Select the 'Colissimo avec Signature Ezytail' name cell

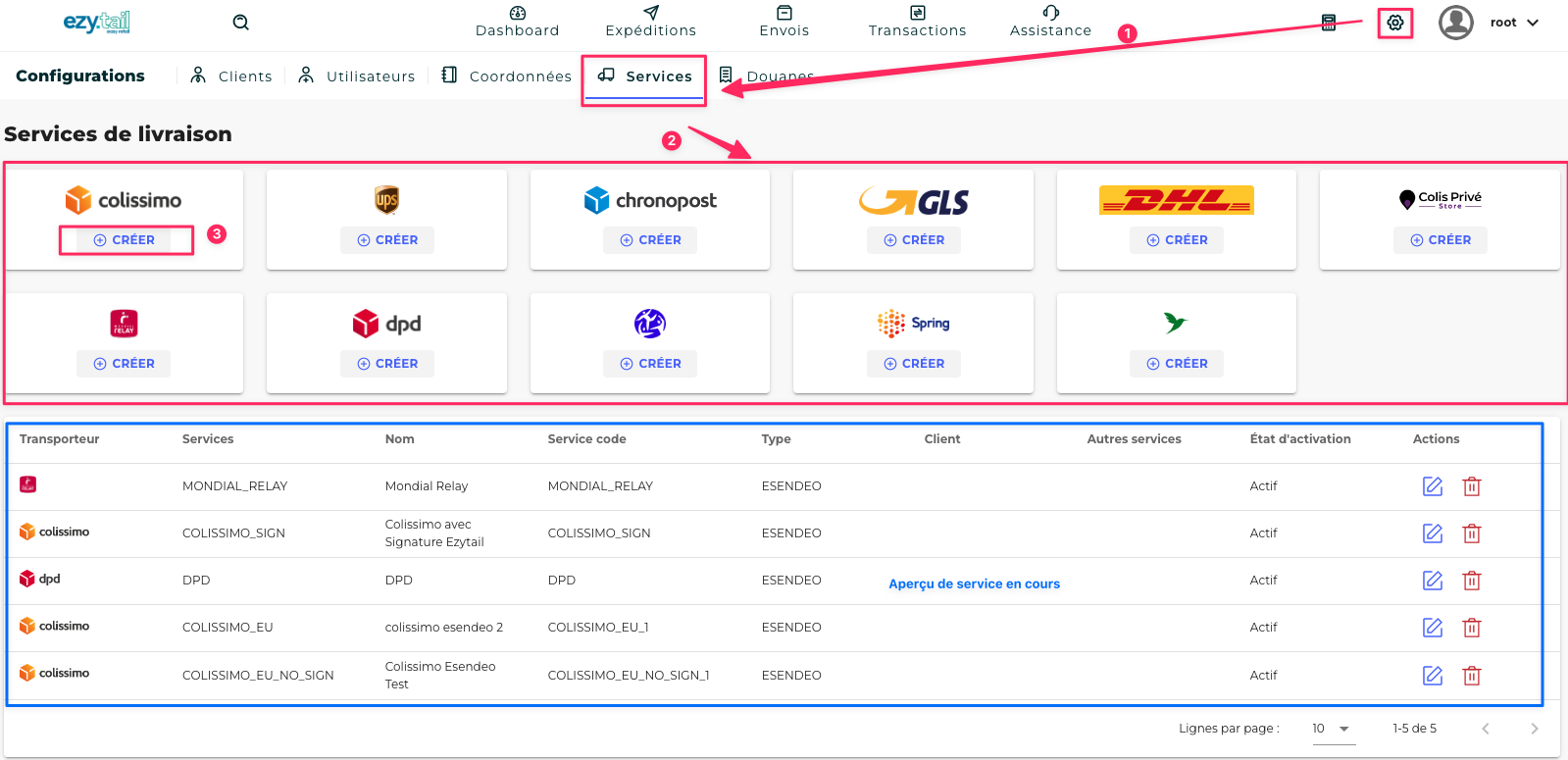(x=434, y=533)
